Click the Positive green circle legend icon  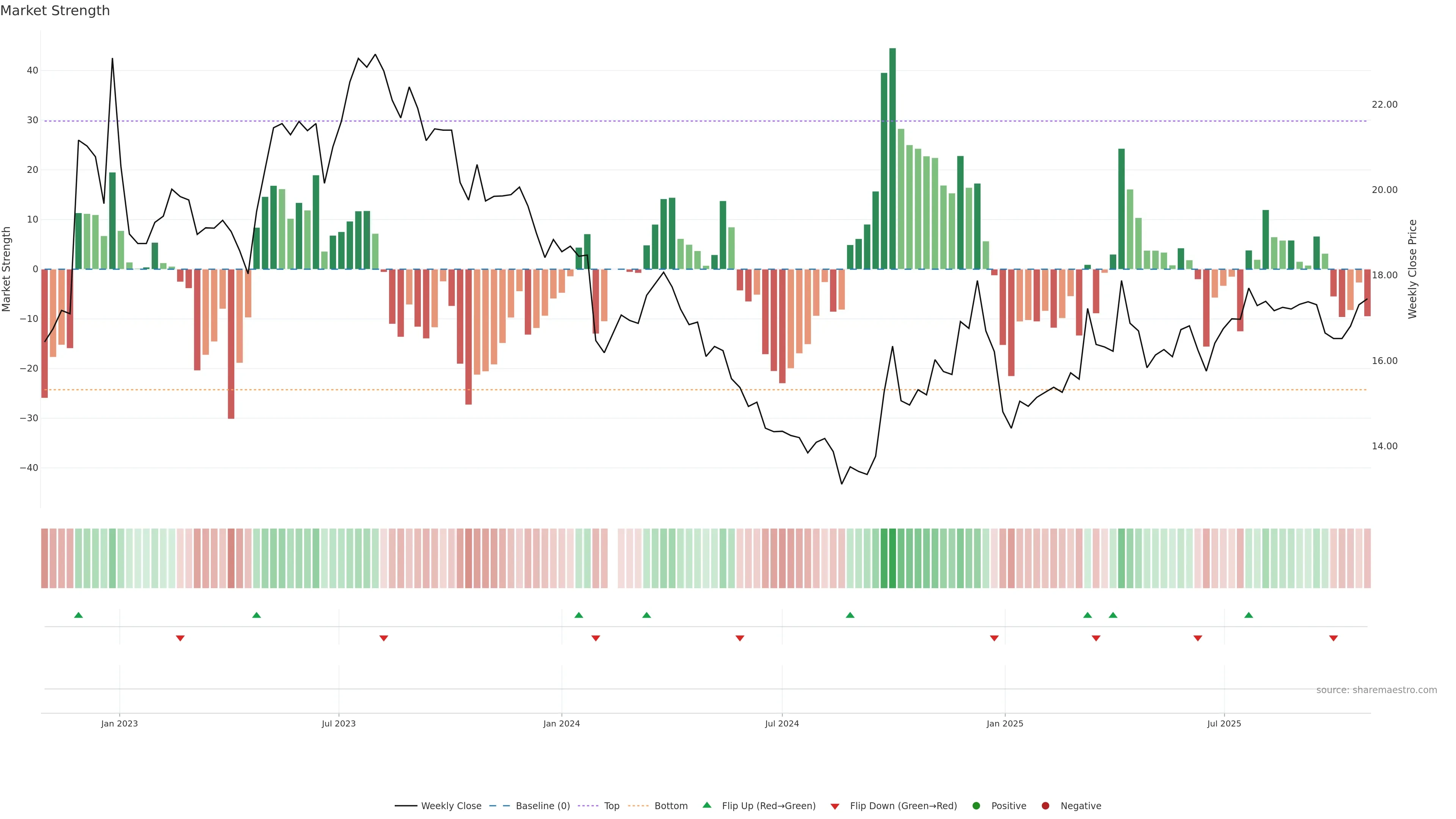[x=976, y=805]
